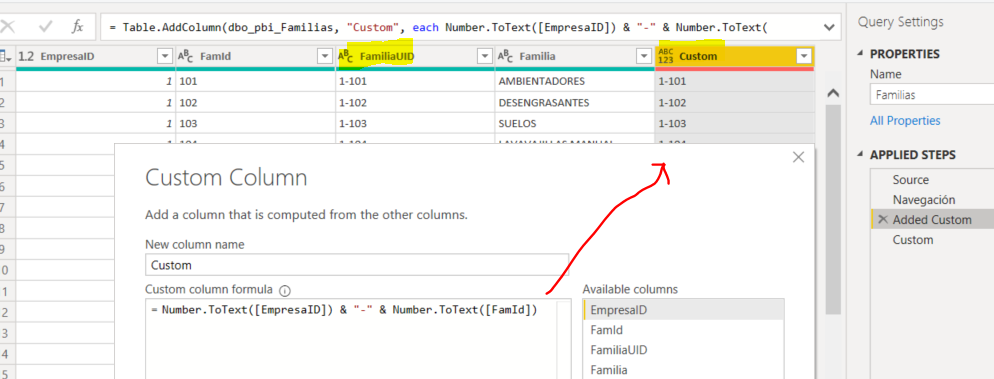Open the All Properties link
Screen dimensions: 994x379
905,120
